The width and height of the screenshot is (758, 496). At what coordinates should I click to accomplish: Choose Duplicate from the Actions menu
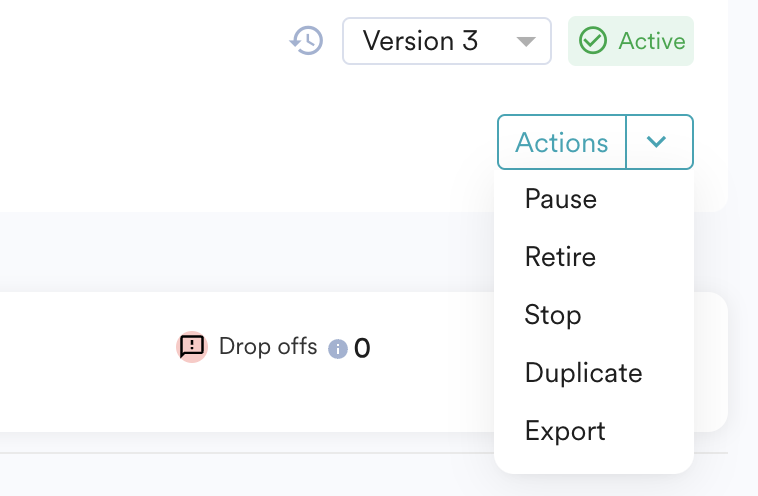[x=583, y=373]
